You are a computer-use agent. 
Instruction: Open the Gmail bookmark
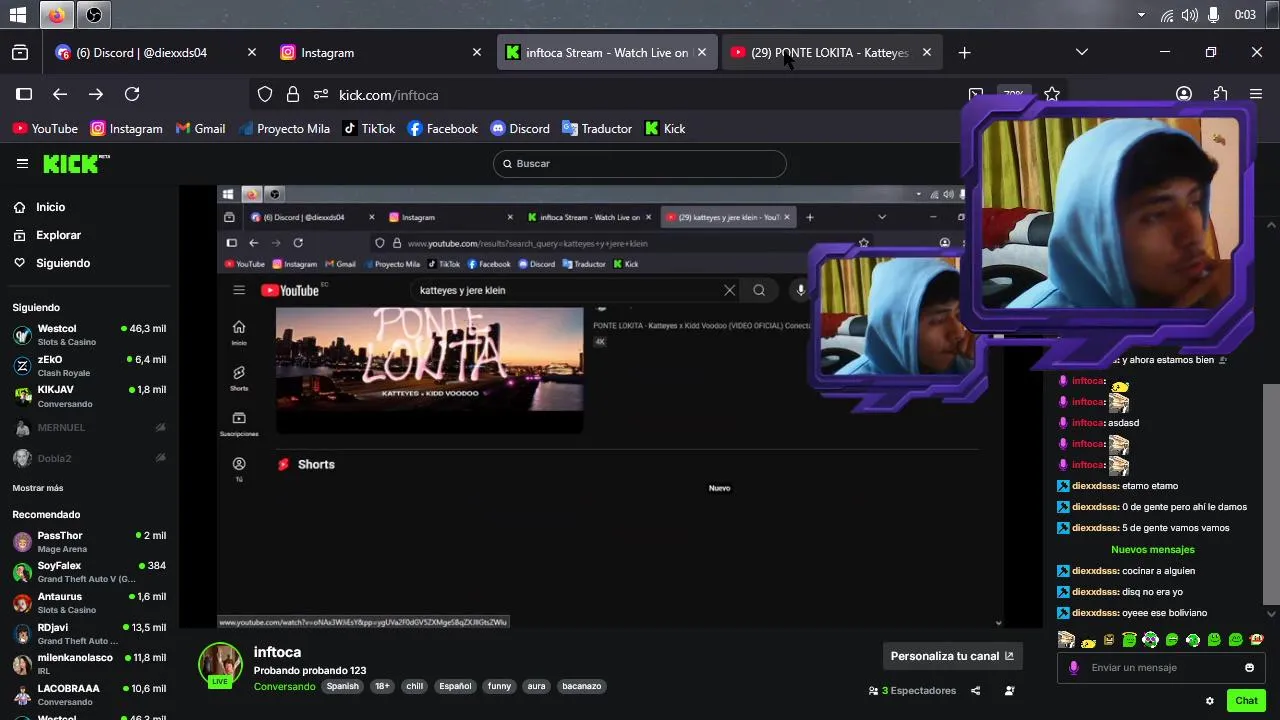coord(200,128)
